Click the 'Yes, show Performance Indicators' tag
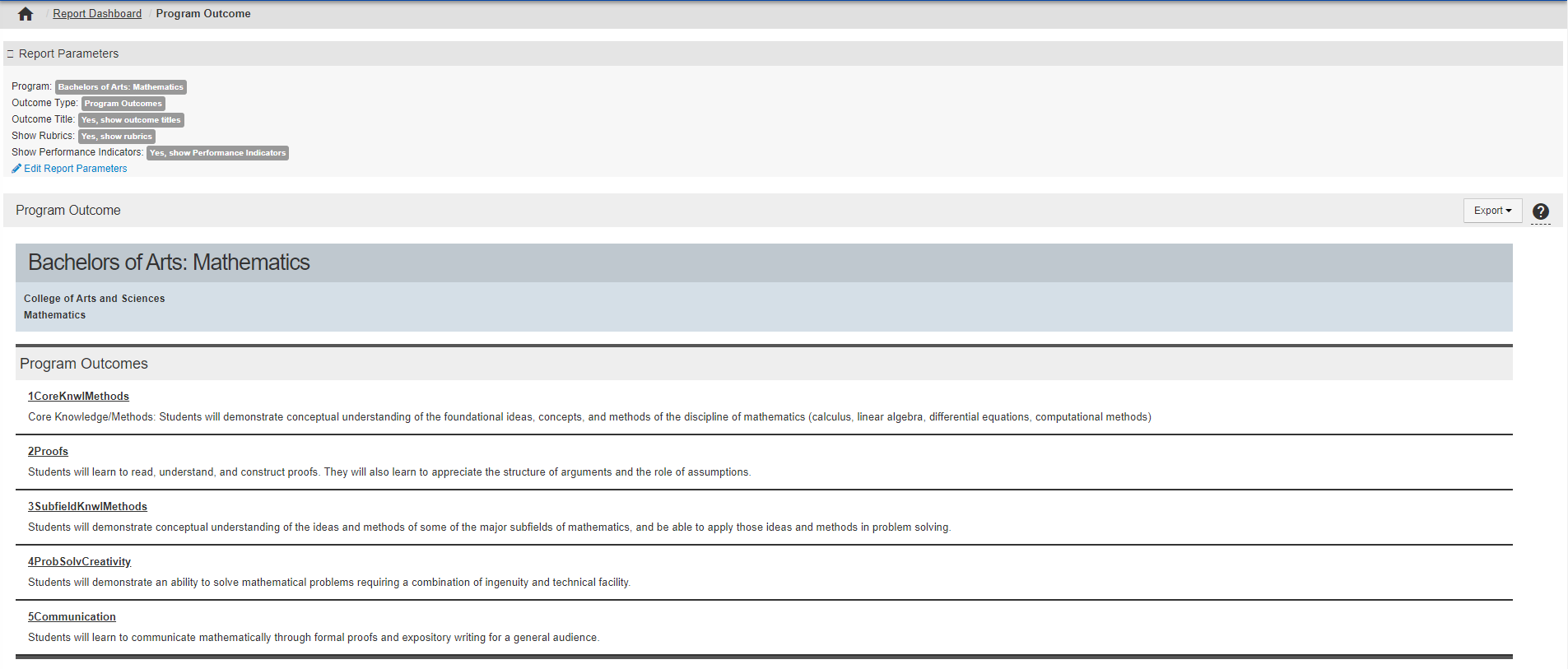 point(217,153)
